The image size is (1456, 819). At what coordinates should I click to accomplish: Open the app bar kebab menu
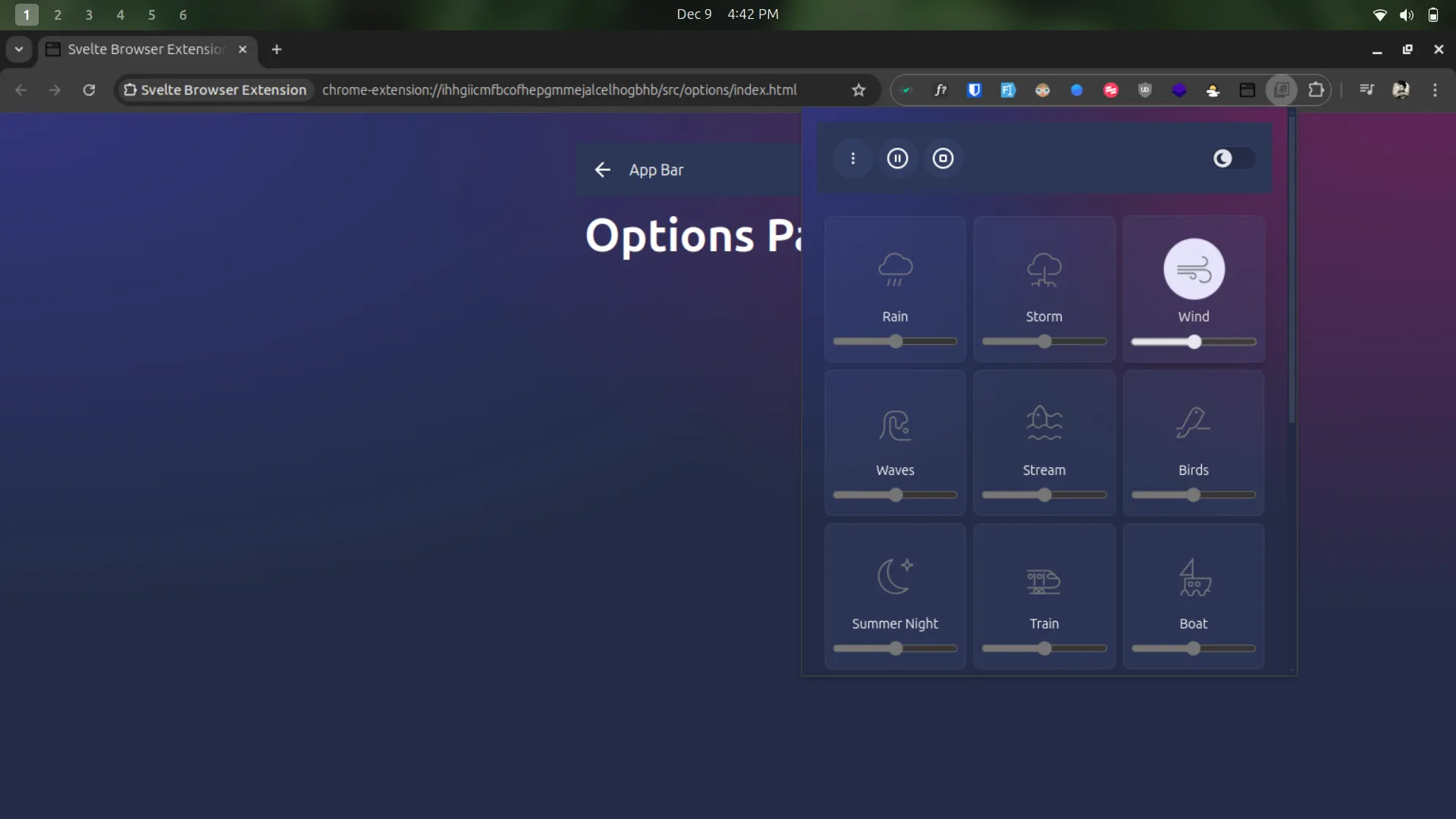(853, 158)
